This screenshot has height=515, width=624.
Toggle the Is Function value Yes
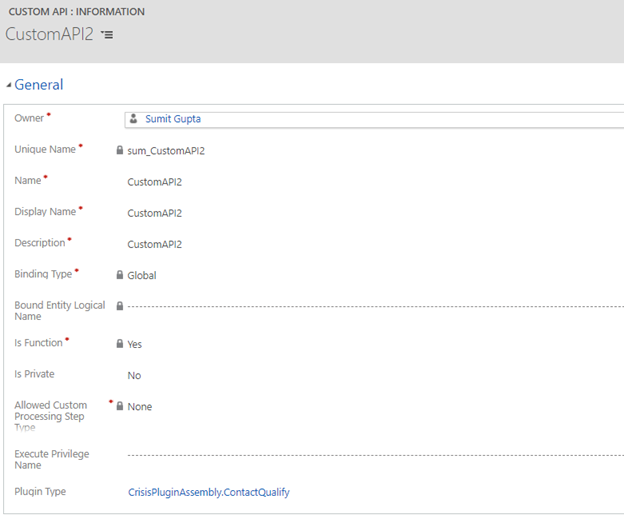(135, 344)
